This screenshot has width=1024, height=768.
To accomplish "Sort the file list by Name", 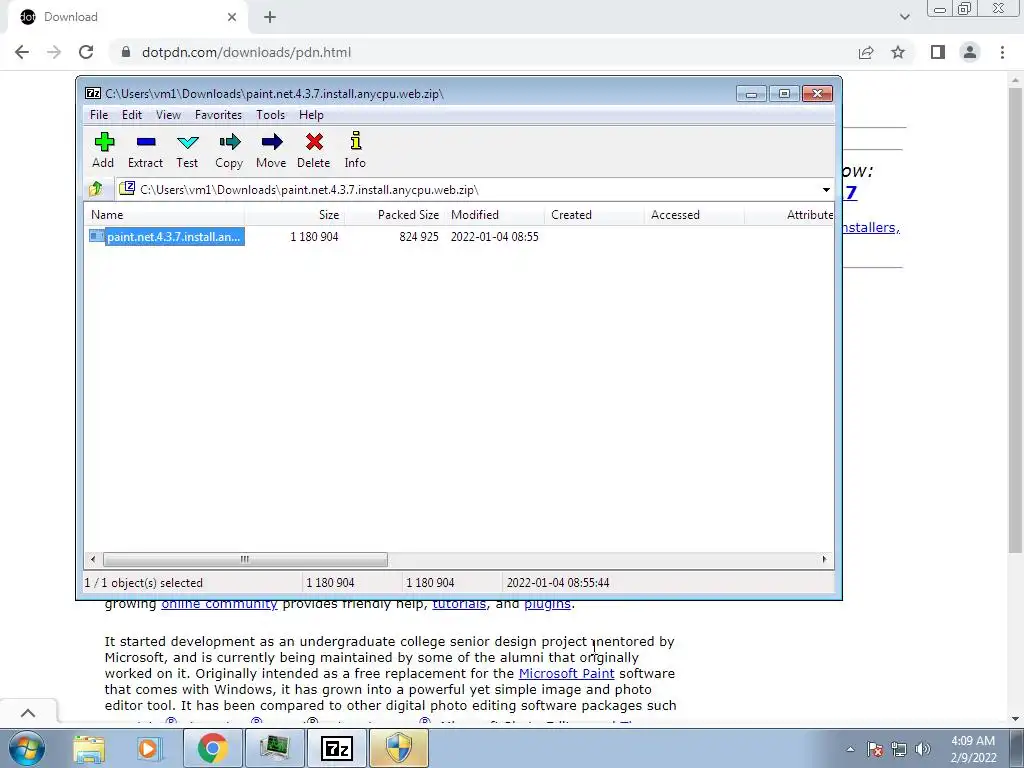I will tap(165, 215).
